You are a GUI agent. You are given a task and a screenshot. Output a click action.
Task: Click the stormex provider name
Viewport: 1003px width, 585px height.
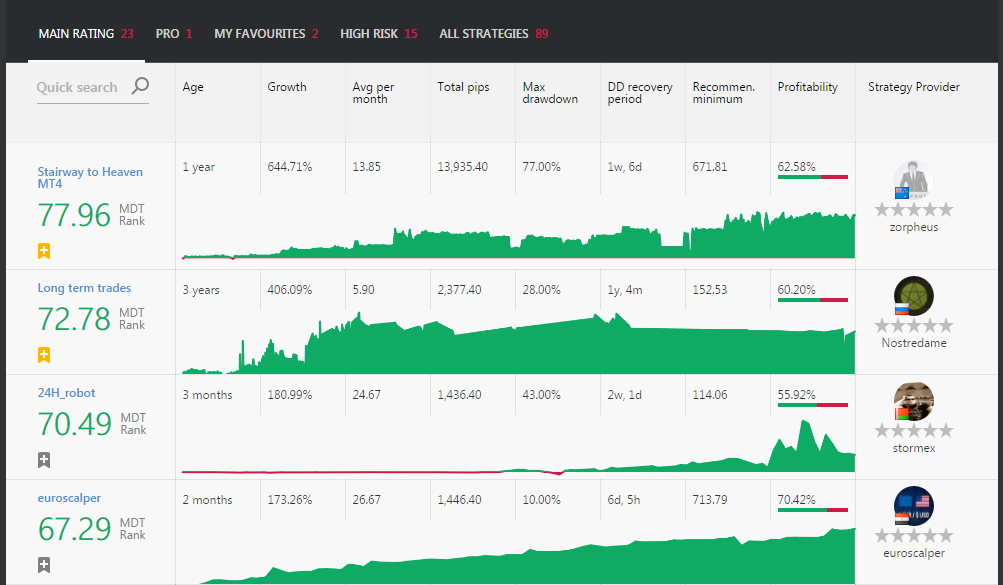coord(913,448)
